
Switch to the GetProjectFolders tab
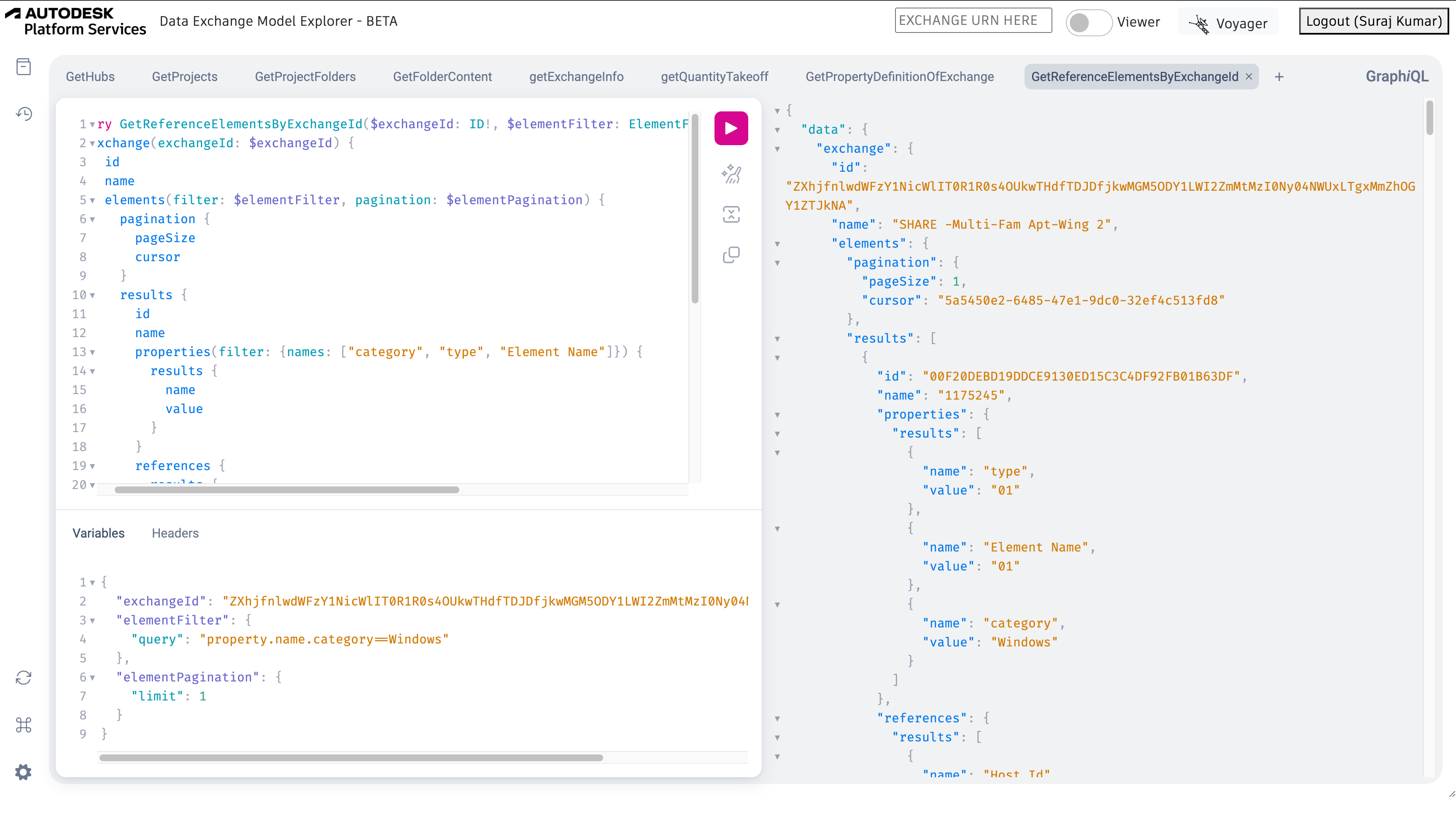click(305, 76)
